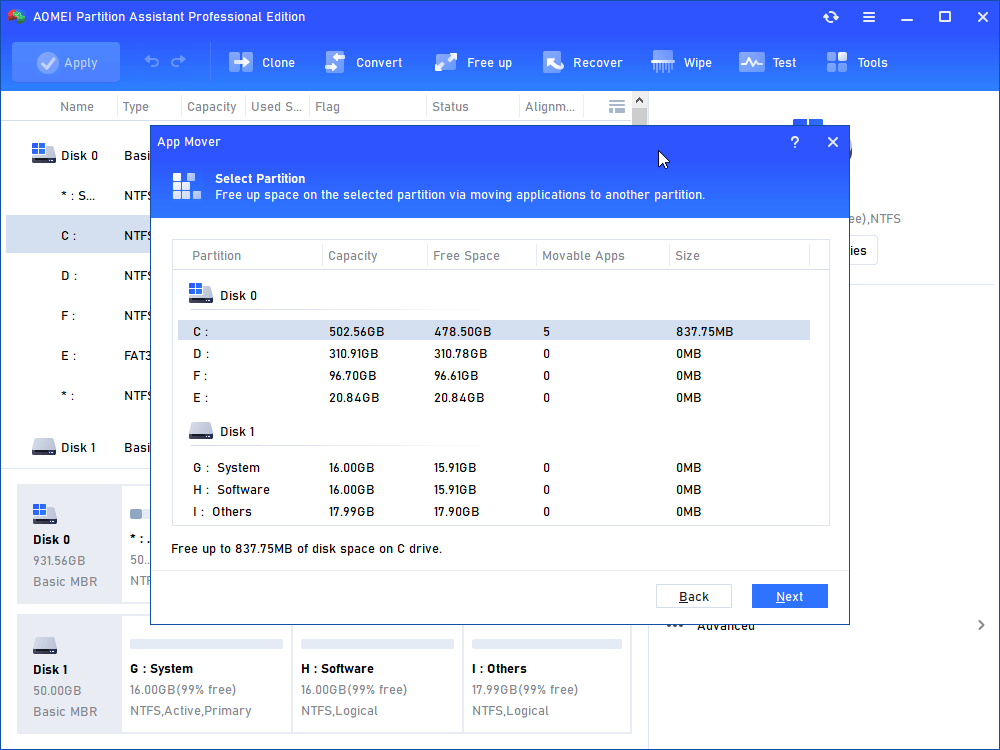Select the F: partition row
This screenshot has height=750, width=1000.
pos(494,376)
